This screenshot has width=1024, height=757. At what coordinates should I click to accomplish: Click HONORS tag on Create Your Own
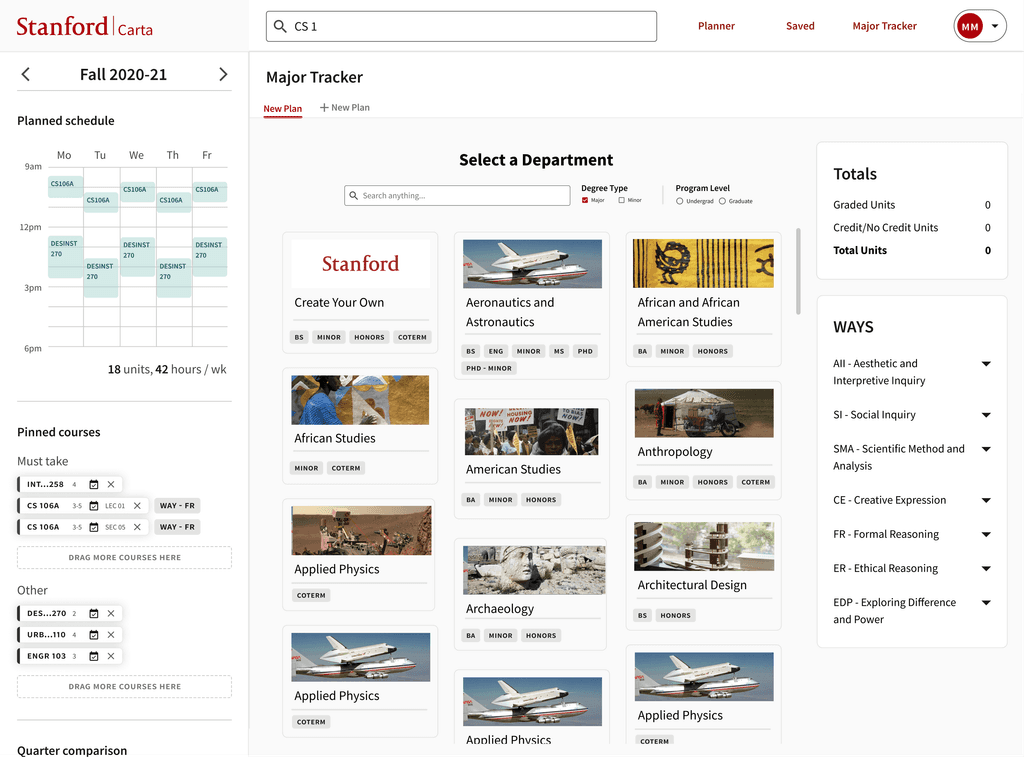click(370, 338)
